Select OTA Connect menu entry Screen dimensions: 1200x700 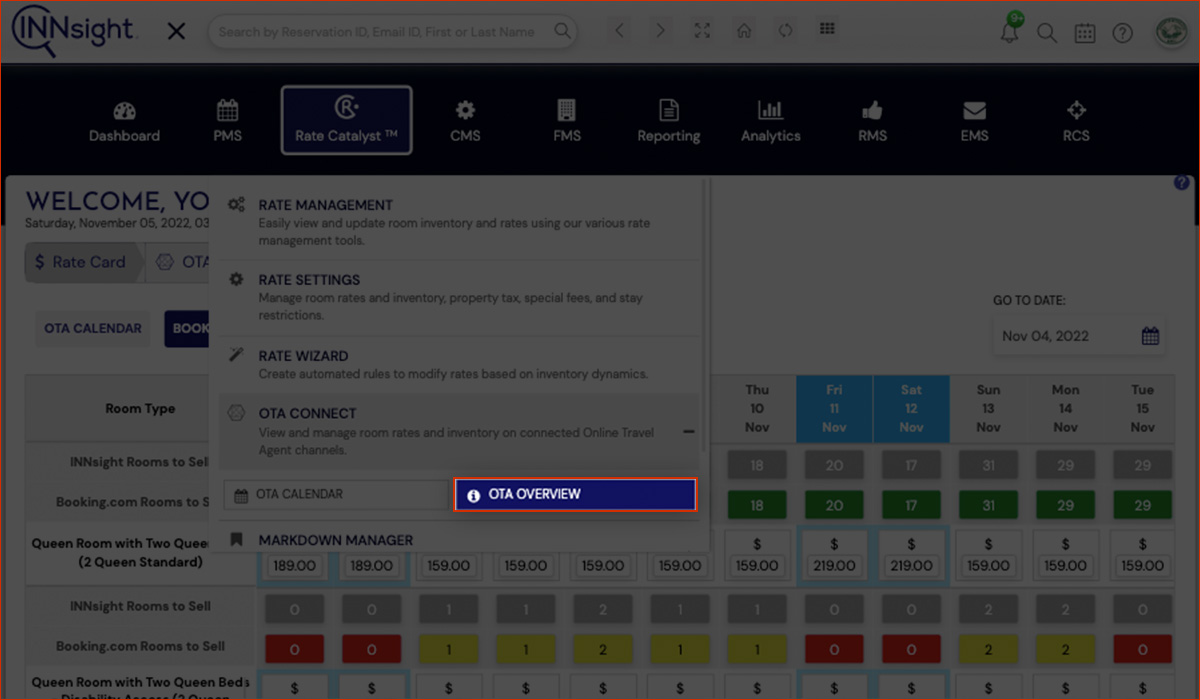[460, 431]
